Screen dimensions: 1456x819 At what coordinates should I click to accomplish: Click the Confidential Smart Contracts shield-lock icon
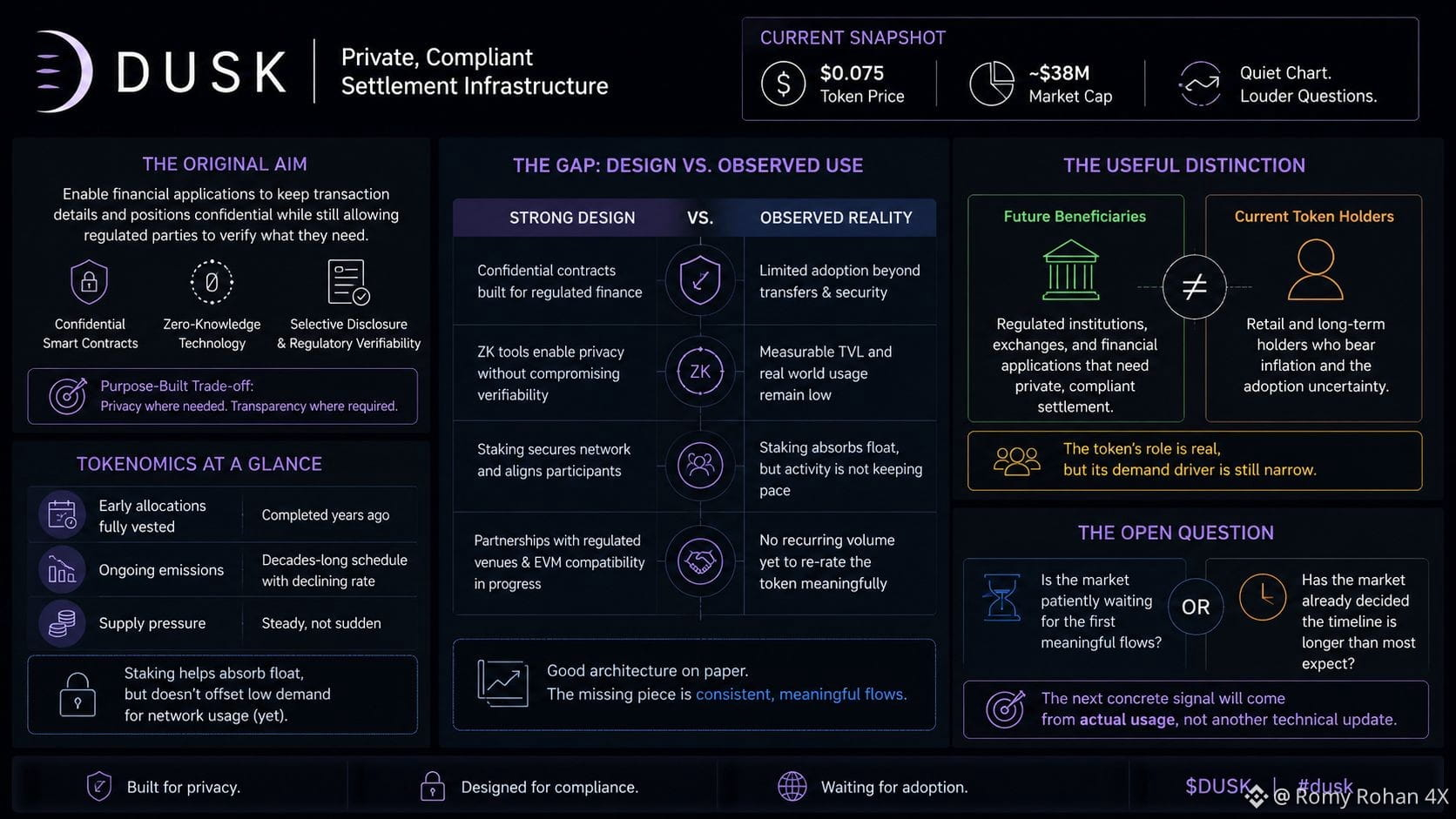point(89,282)
